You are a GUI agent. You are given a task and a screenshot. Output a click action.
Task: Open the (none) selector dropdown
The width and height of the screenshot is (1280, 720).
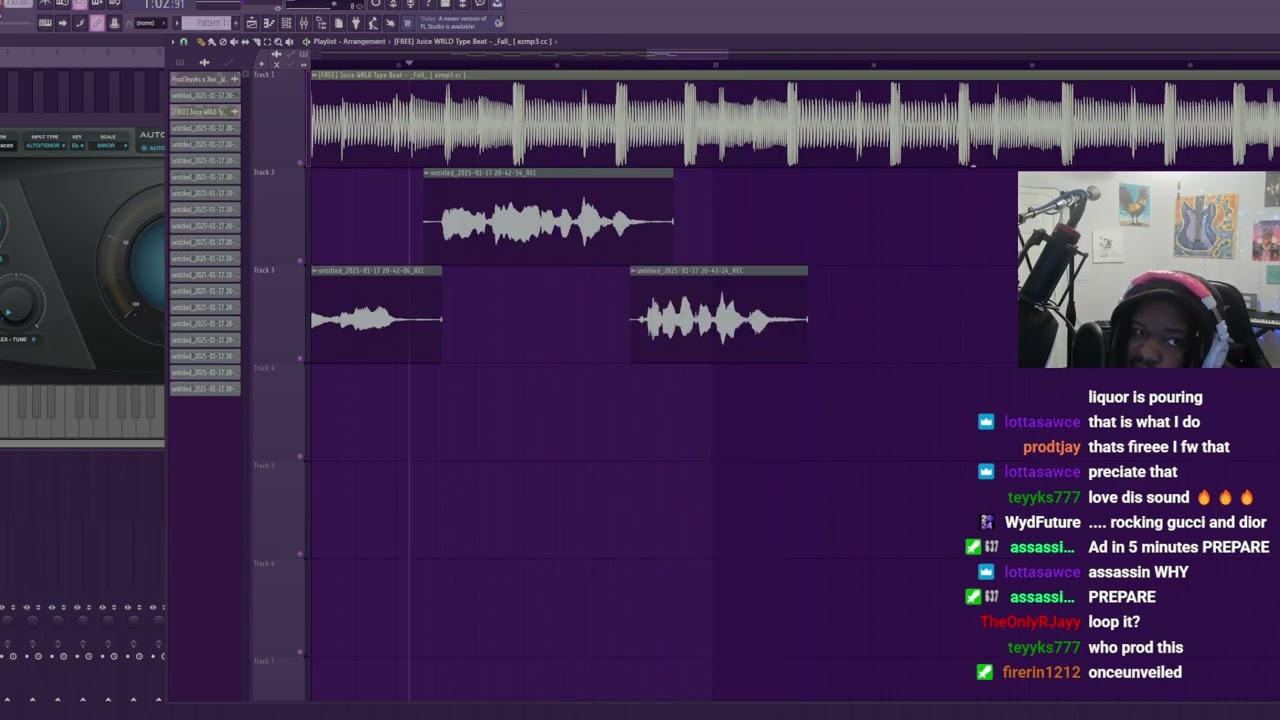[151, 23]
